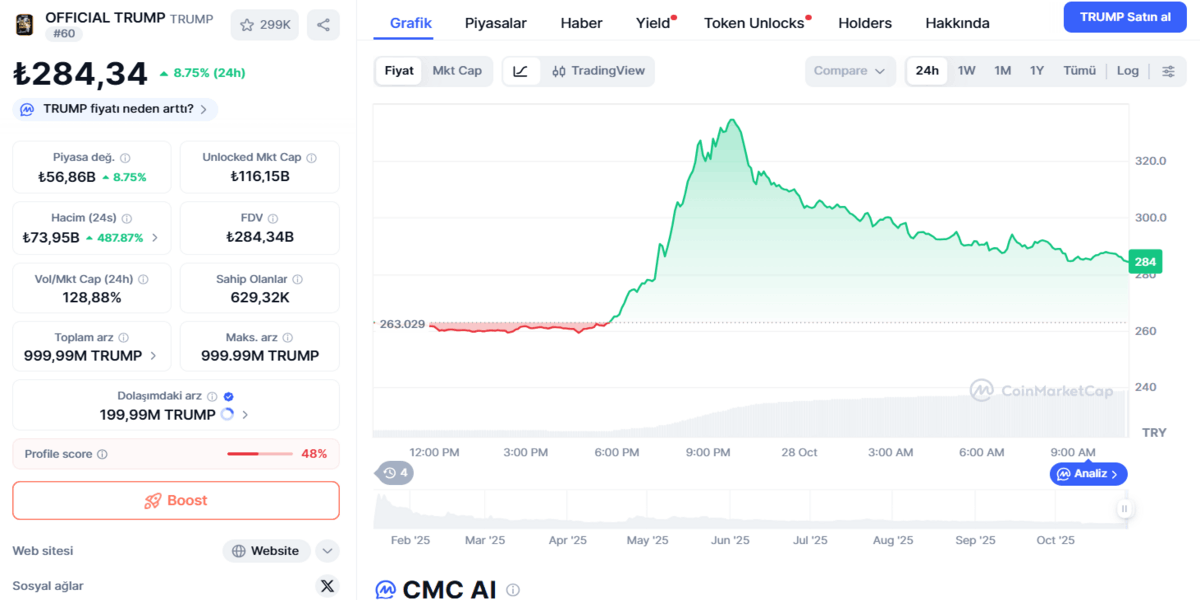This screenshot has width=1200, height=600.
Task: Click the X social network icon
Action: pyautogui.click(x=327, y=586)
